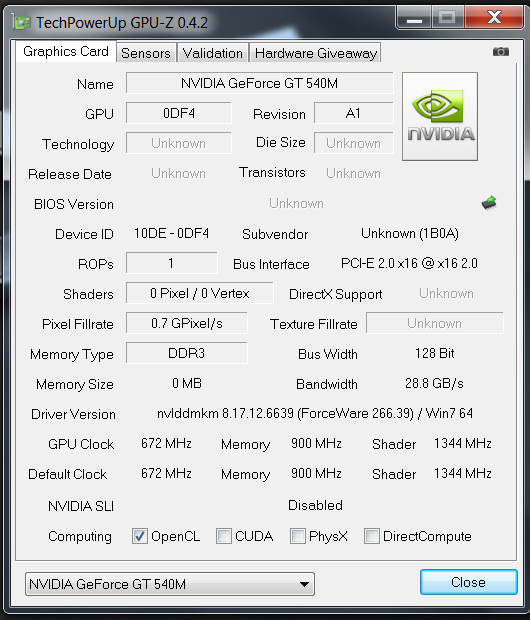Toggle the PhysX checkbox
530x620 pixels.
pos(297,536)
